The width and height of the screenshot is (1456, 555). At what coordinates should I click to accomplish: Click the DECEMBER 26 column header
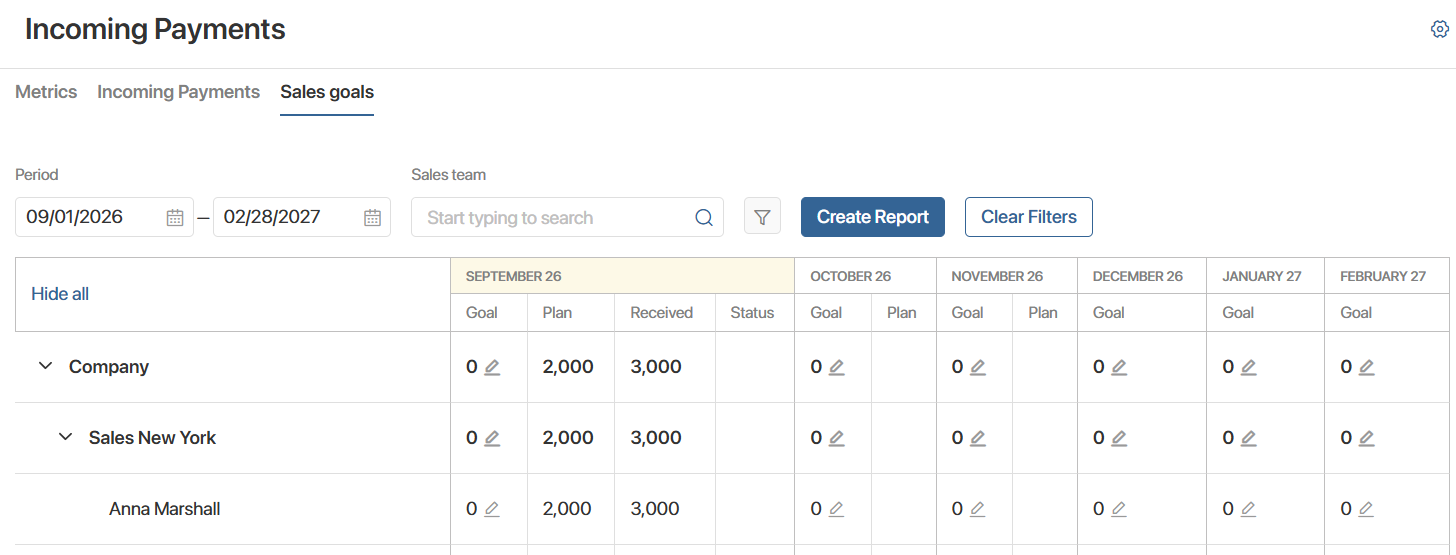click(x=1141, y=276)
